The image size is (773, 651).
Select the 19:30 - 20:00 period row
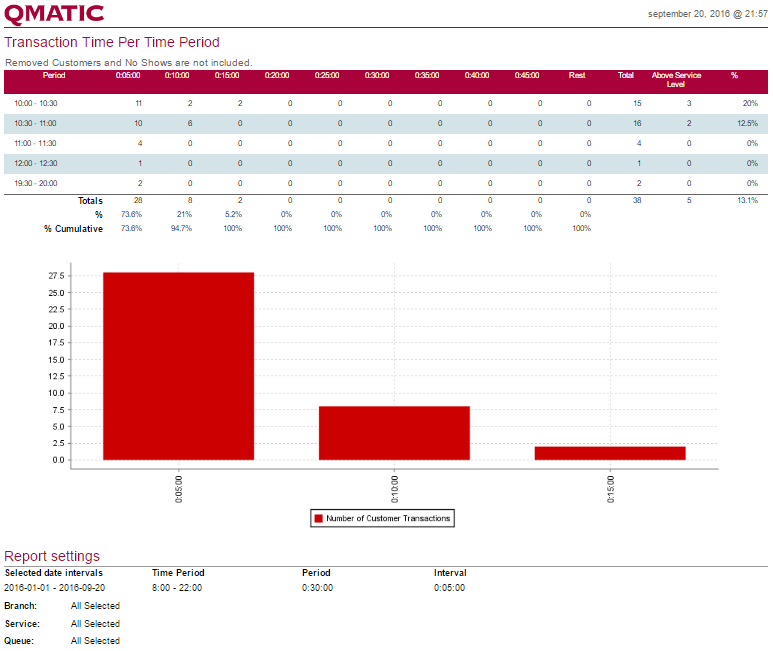36,183
